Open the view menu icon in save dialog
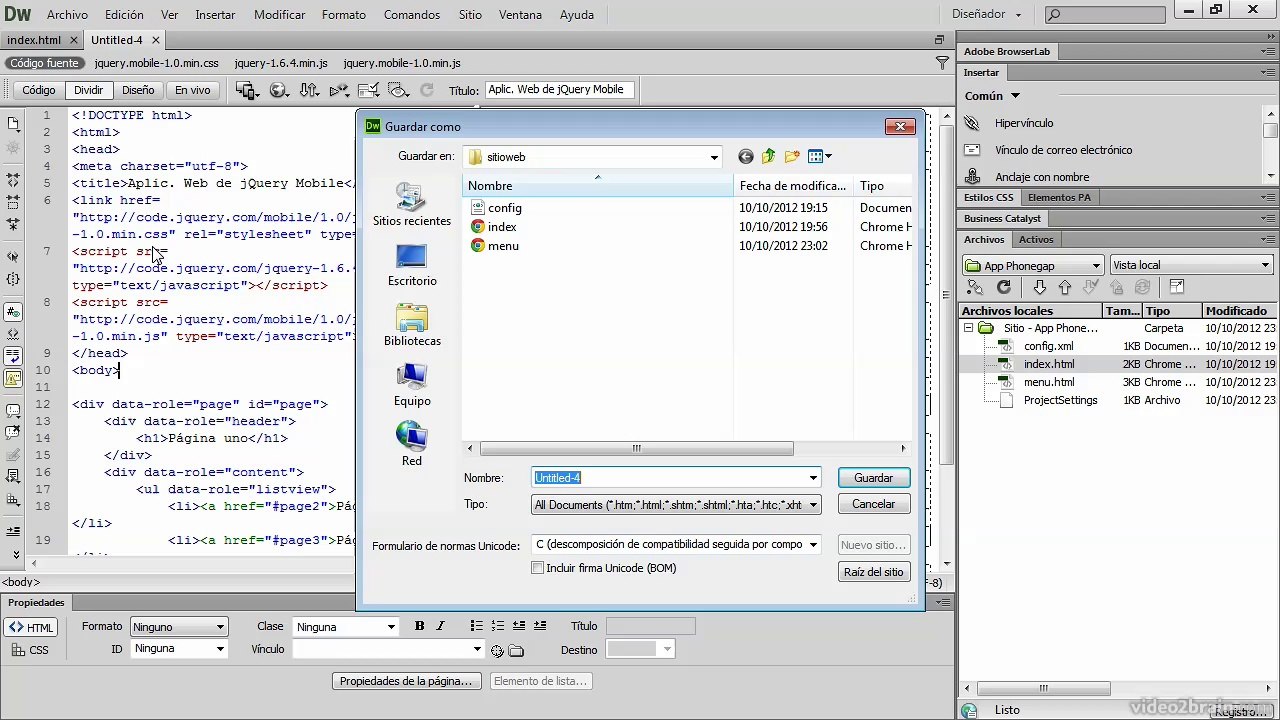The height and width of the screenshot is (720, 1280). [x=819, y=157]
